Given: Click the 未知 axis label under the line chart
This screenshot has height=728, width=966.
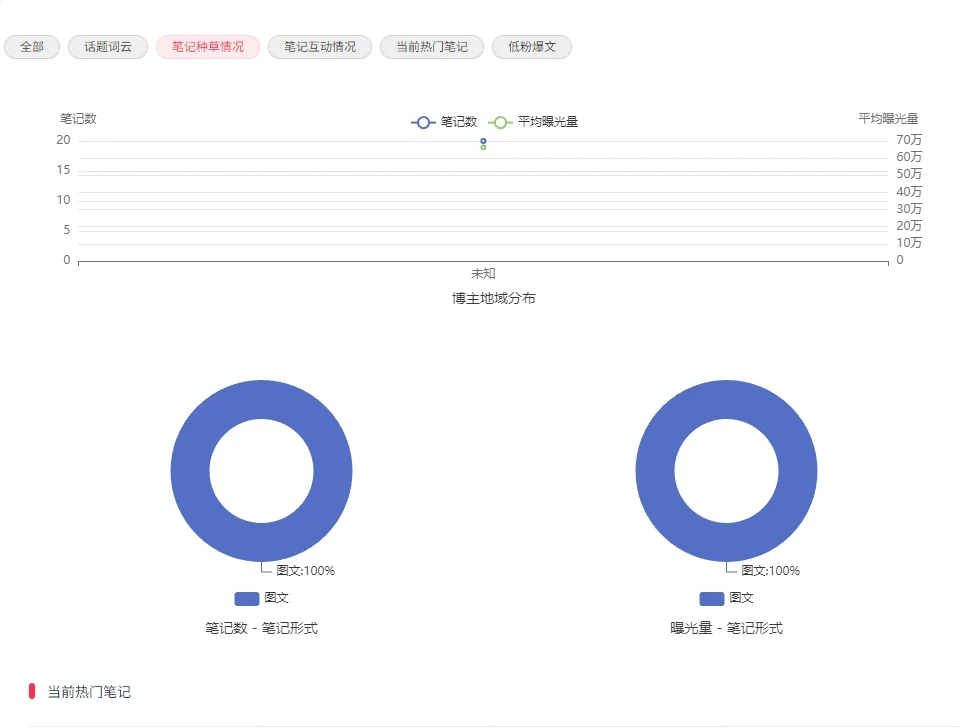Looking at the screenshot, I should [x=482, y=272].
